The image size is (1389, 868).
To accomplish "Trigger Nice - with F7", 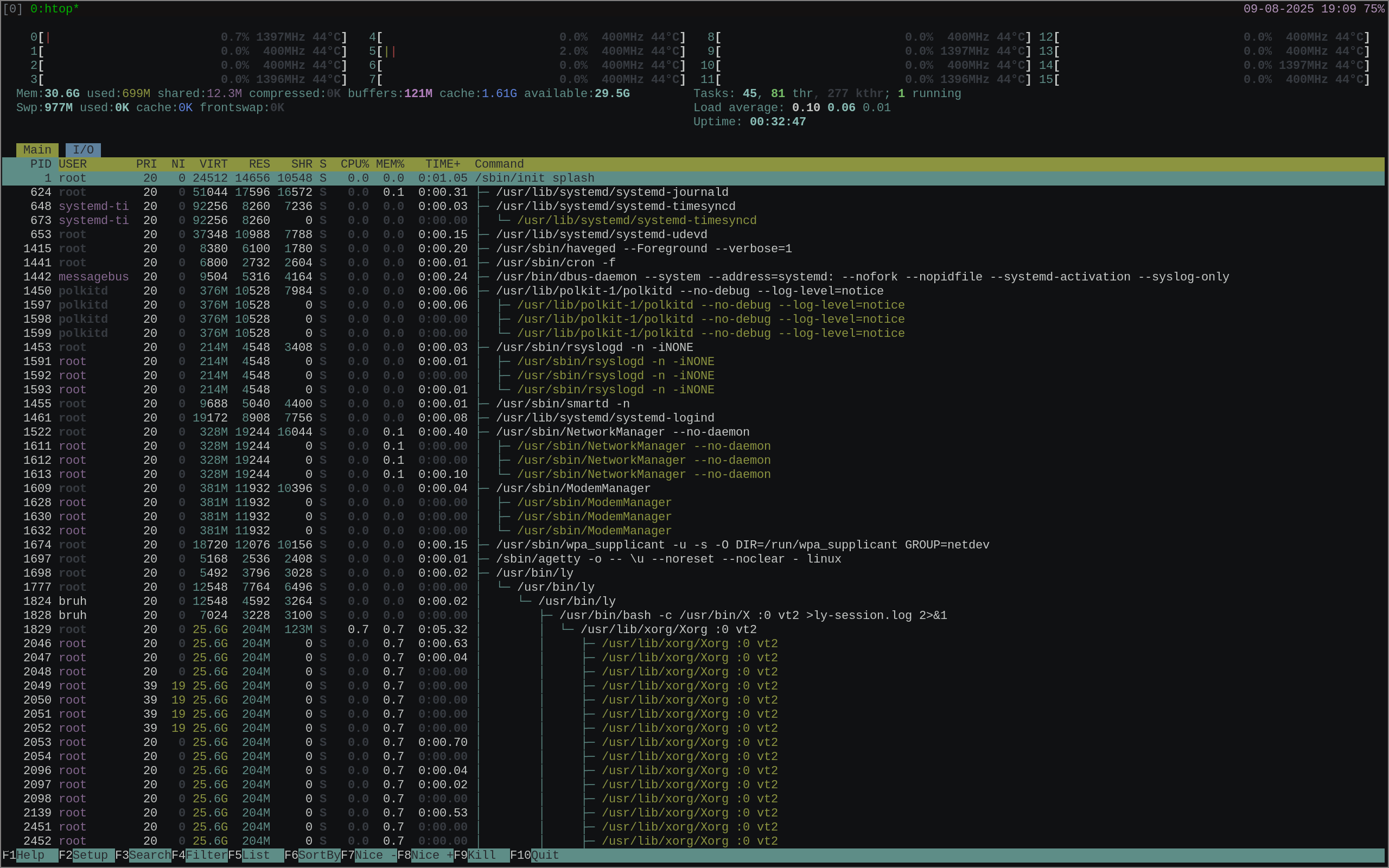I will (370, 855).
